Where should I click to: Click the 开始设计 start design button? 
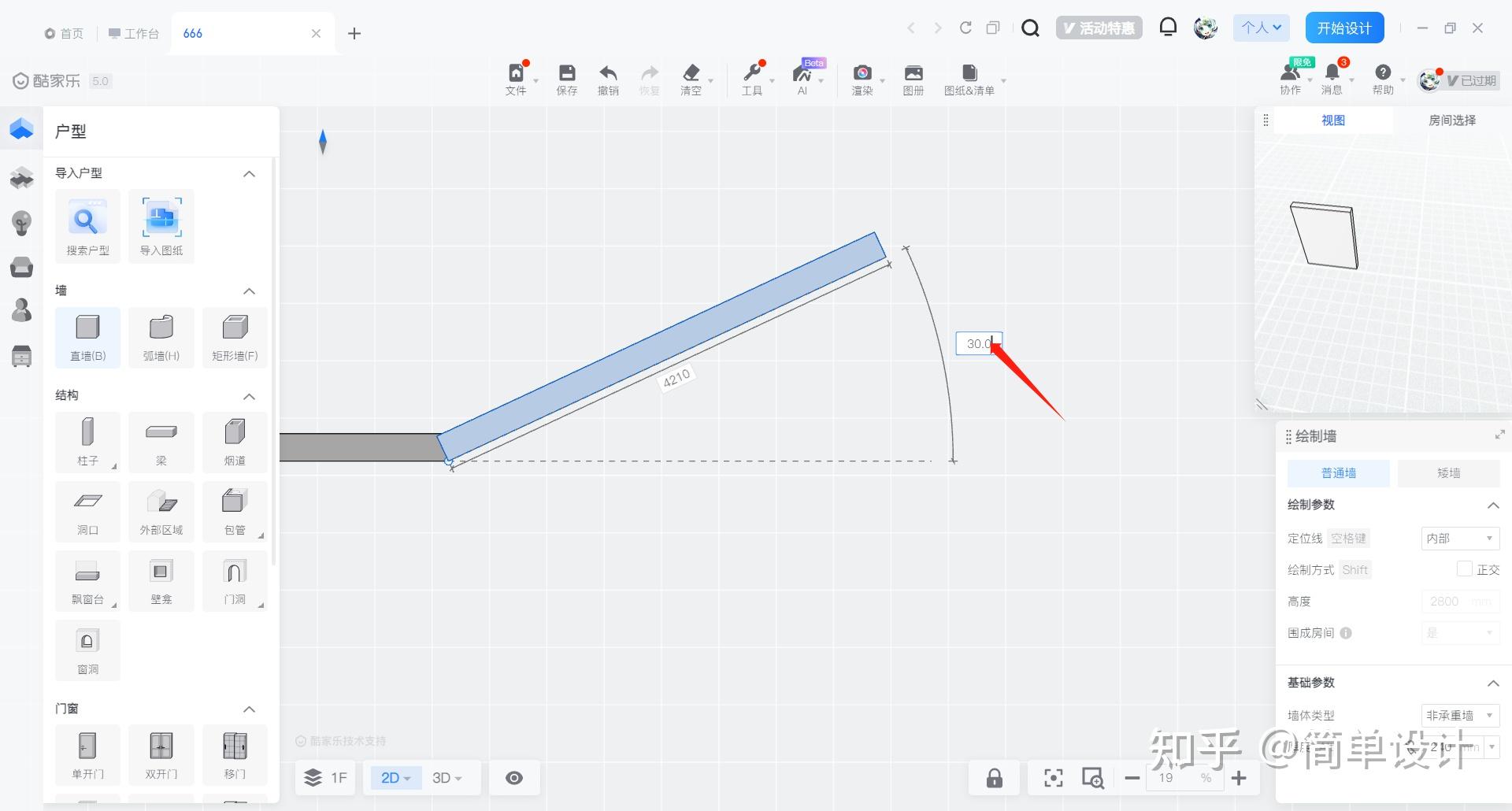coord(1344,28)
